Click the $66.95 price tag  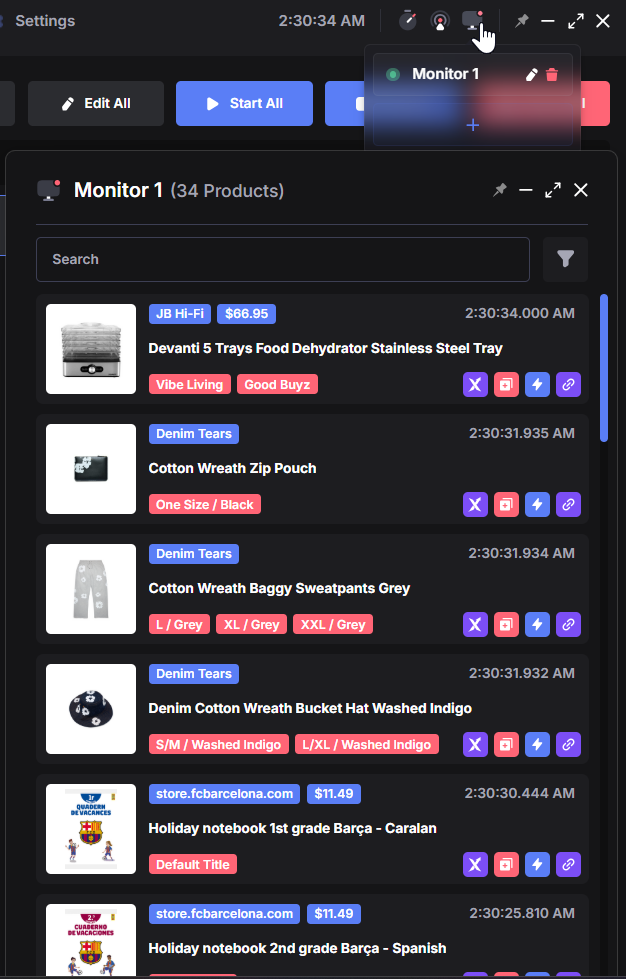pyautogui.click(x=247, y=313)
